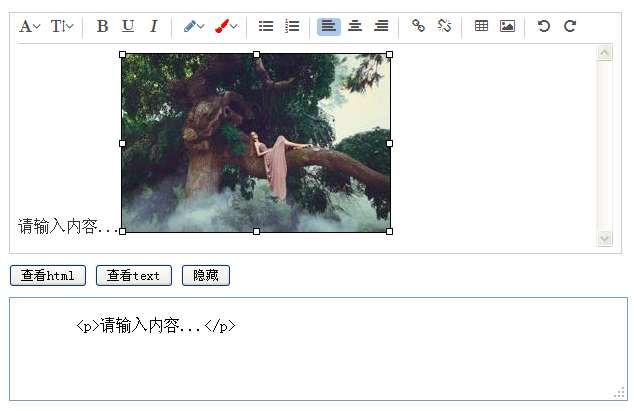This screenshot has height=411, width=634.
Task: Toggle underline formatting
Action: click(128, 26)
